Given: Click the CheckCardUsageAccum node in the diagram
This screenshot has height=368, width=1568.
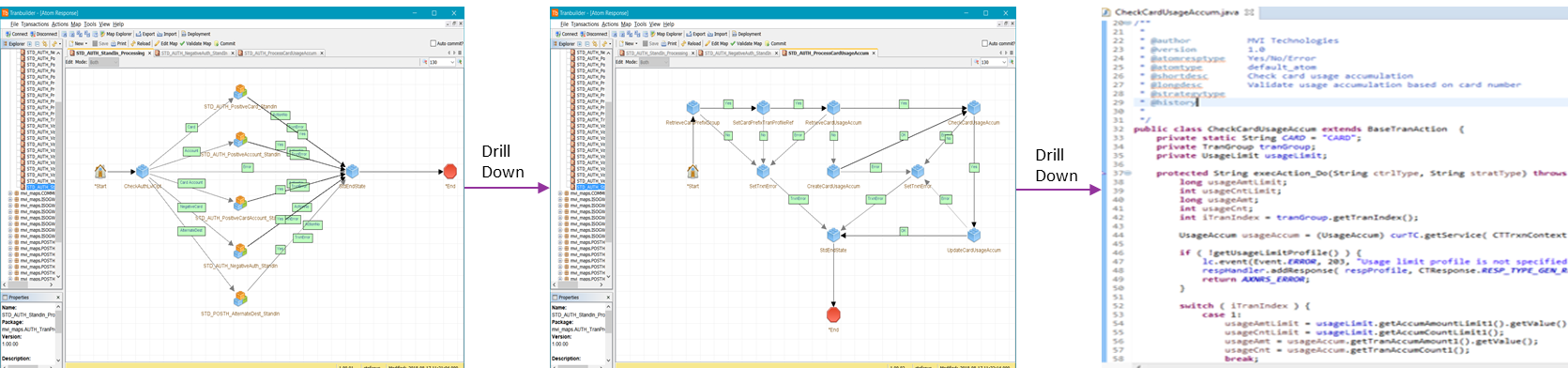Looking at the screenshot, I should click(x=974, y=108).
